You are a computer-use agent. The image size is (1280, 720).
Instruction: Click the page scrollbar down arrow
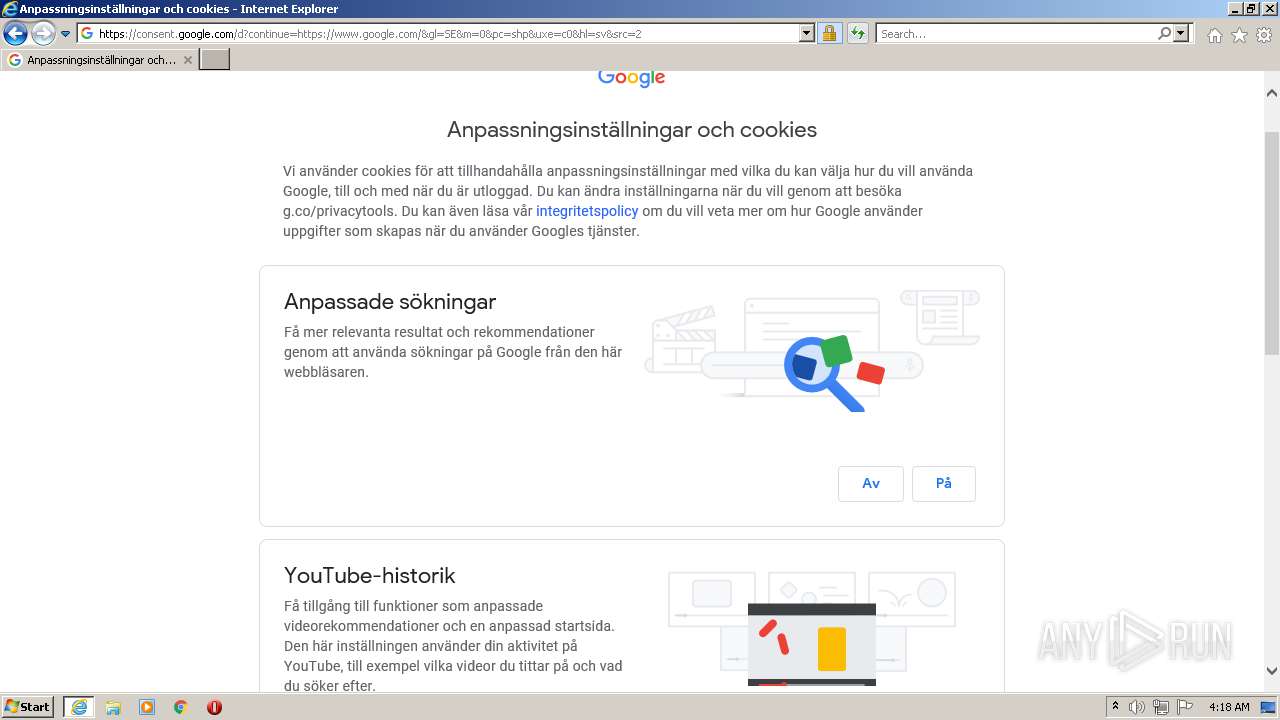1272,671
